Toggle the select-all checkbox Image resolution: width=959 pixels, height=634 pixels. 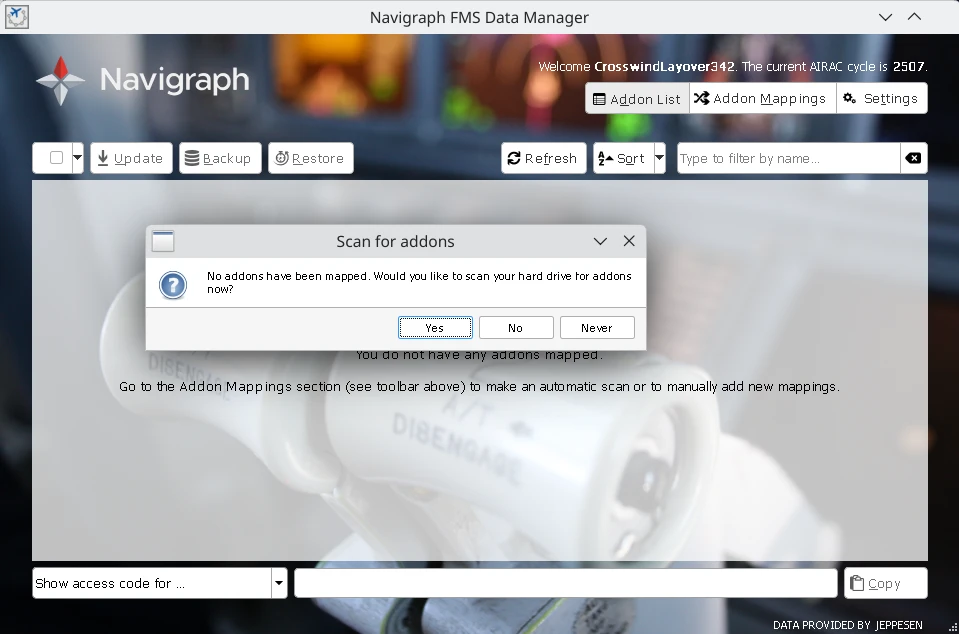56,158
